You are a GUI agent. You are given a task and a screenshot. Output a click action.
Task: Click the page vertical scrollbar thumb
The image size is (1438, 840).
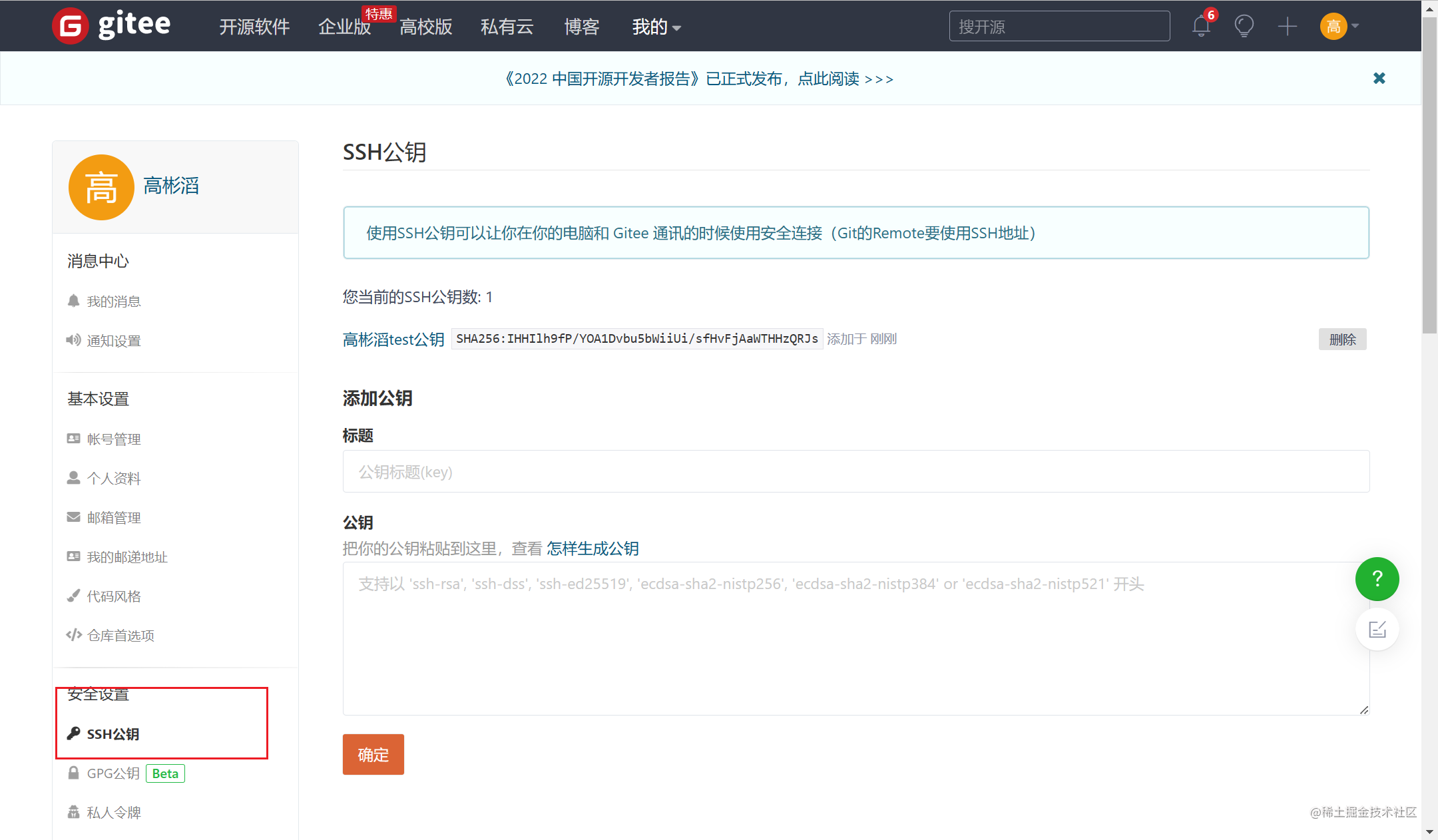(1429, 176)
